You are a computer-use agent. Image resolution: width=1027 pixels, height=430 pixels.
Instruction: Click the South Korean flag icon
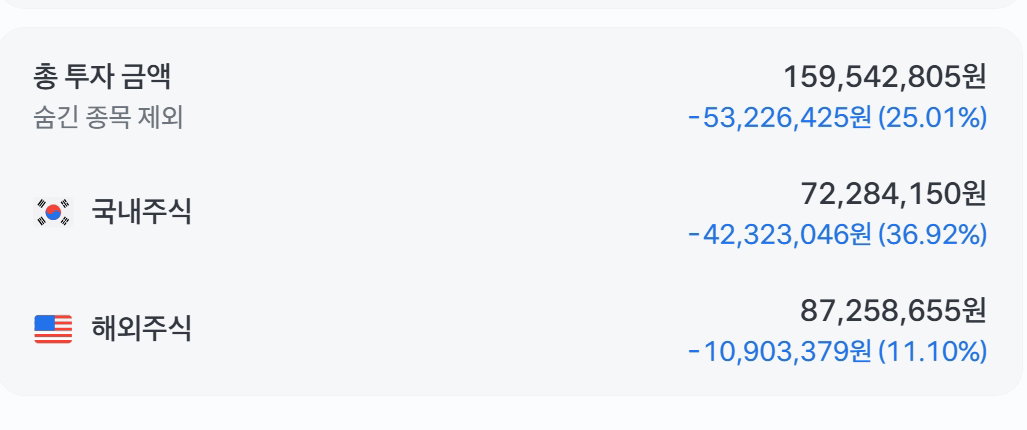pos(53,212)
